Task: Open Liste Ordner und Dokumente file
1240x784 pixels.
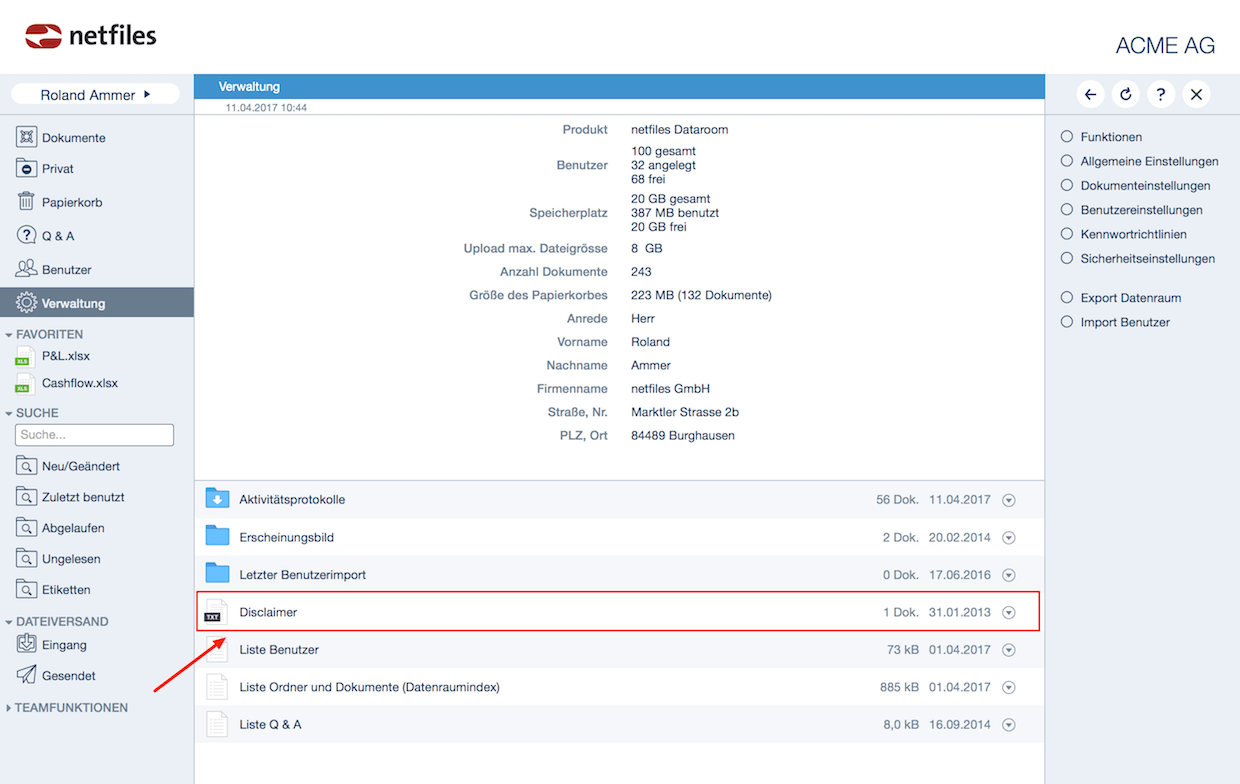Action: 369,687
